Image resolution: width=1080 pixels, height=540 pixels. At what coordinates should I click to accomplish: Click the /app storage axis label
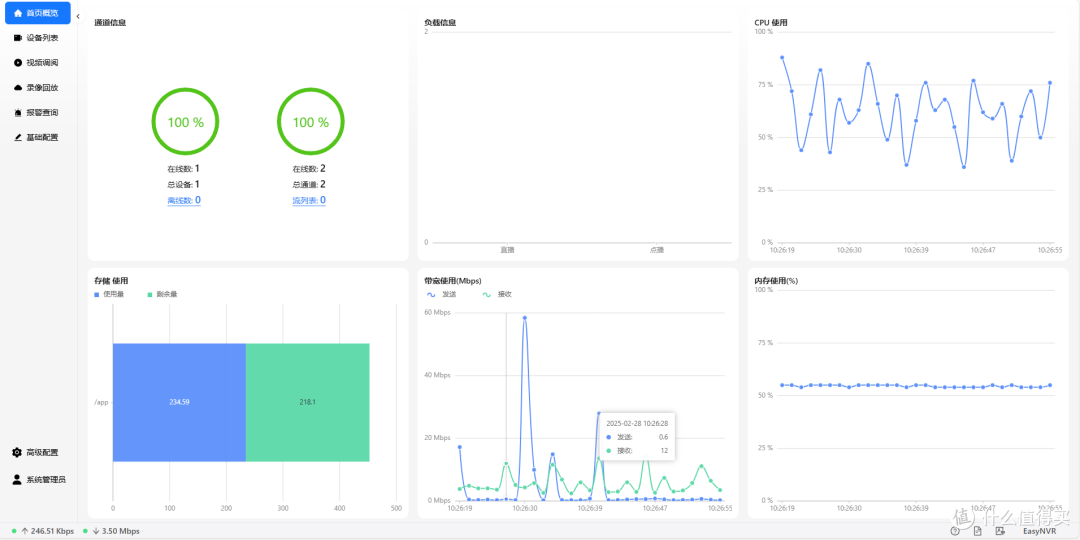pos(101,402)
